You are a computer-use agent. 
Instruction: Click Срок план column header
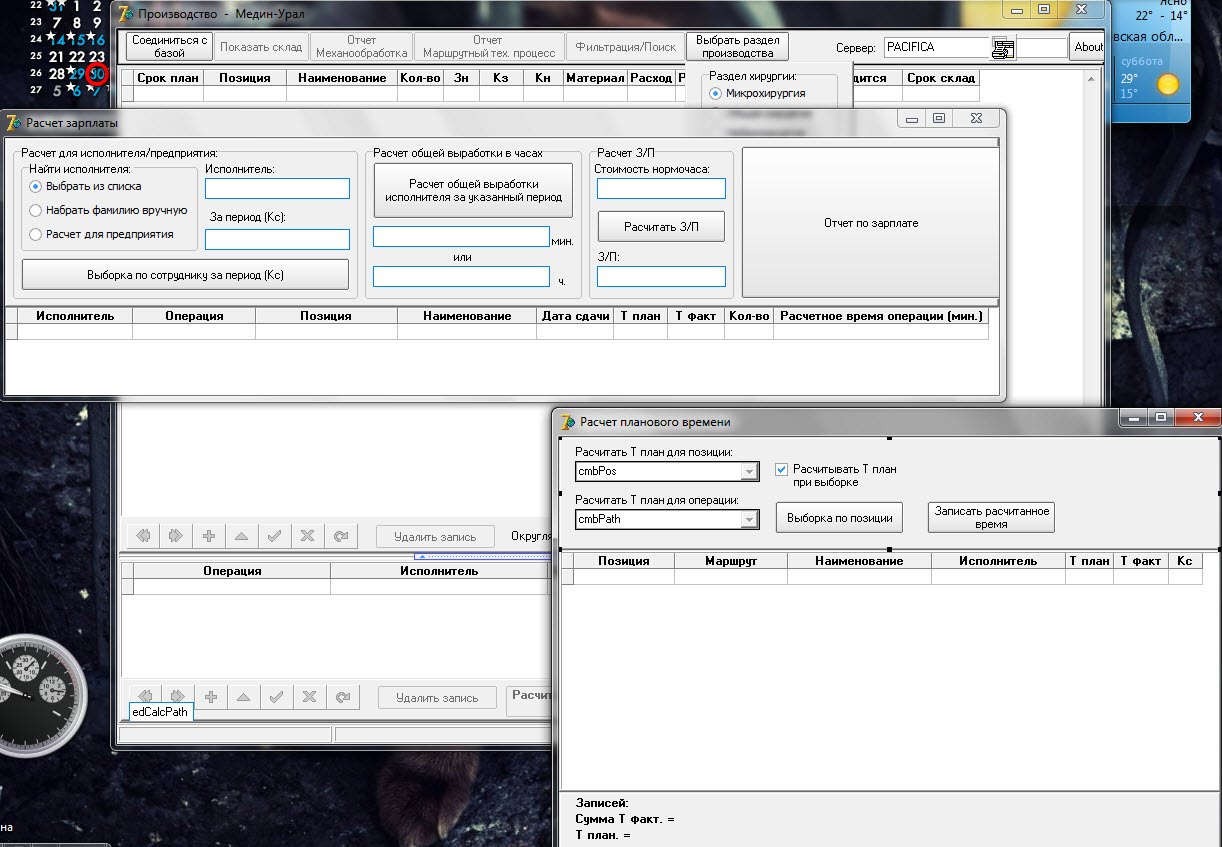168,78
